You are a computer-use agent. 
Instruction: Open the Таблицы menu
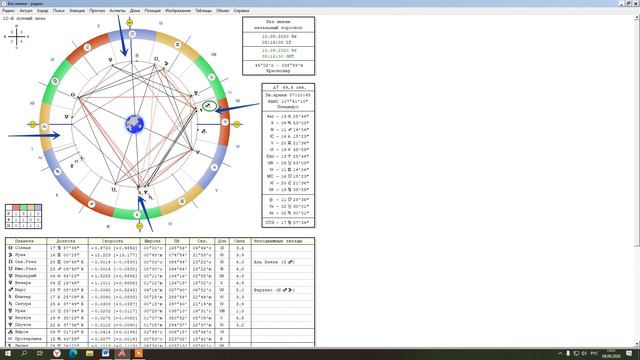click(203, 11)
